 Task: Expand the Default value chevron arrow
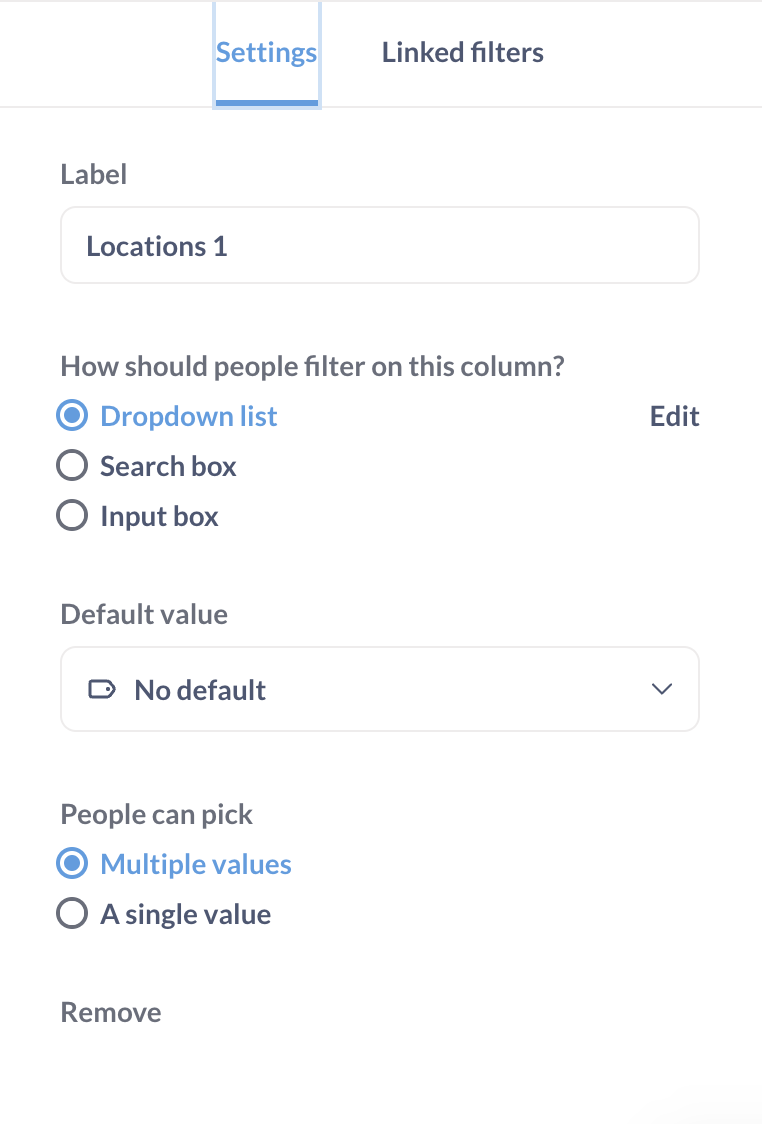(662, 689)
